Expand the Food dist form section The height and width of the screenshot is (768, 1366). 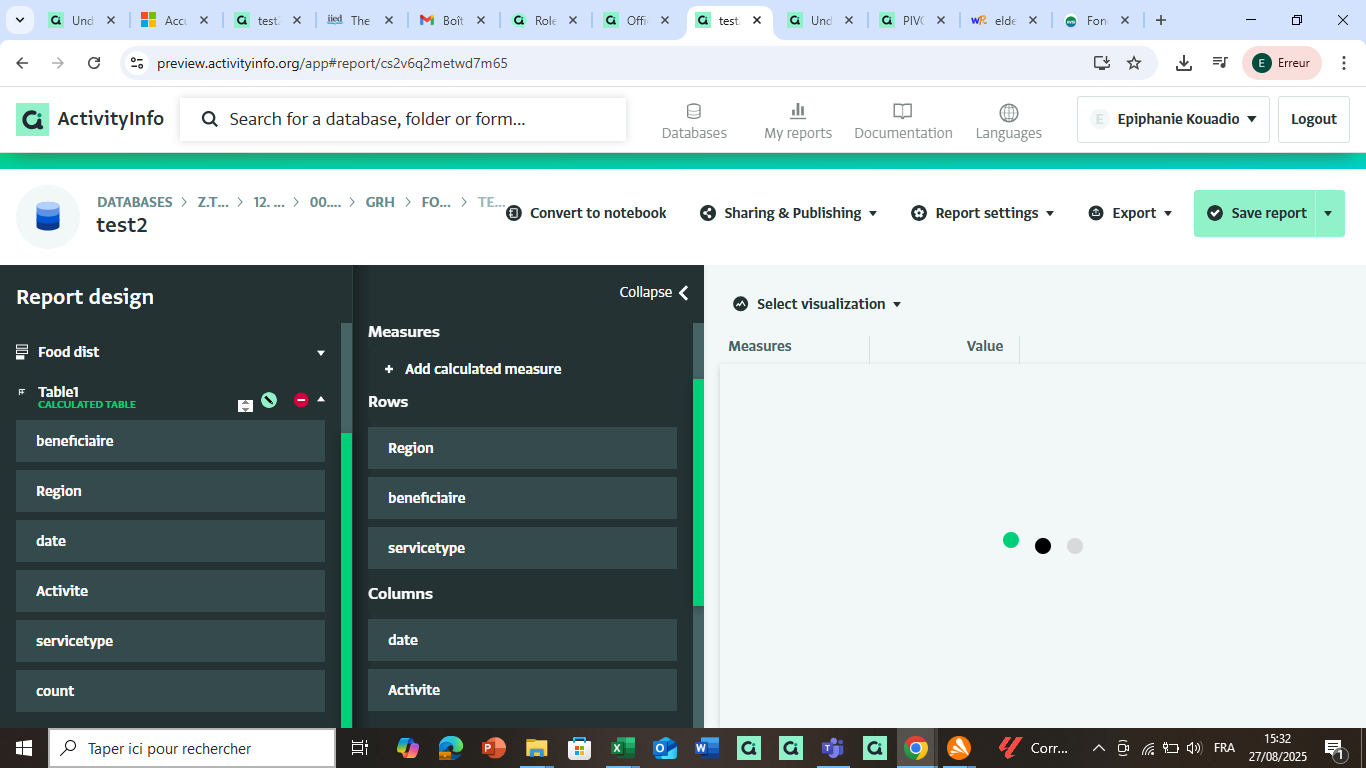pyautogui.click(x=321, y=353)
